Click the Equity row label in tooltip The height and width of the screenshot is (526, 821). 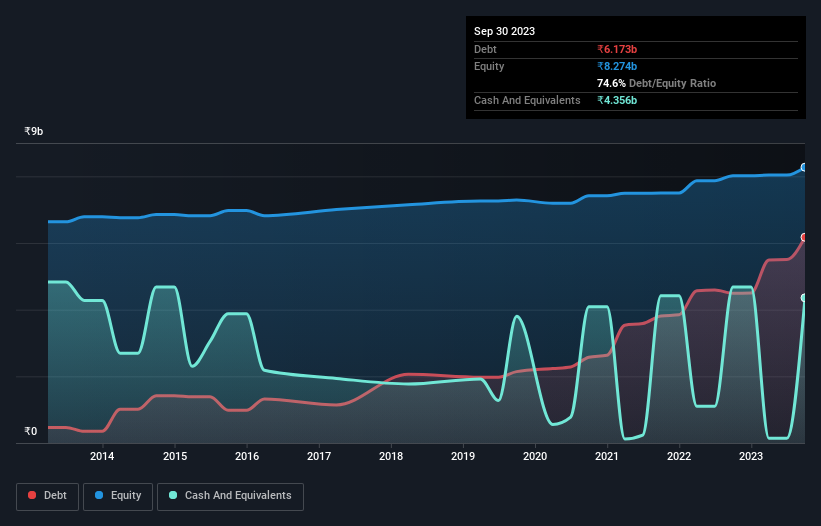tap(489, 66)
